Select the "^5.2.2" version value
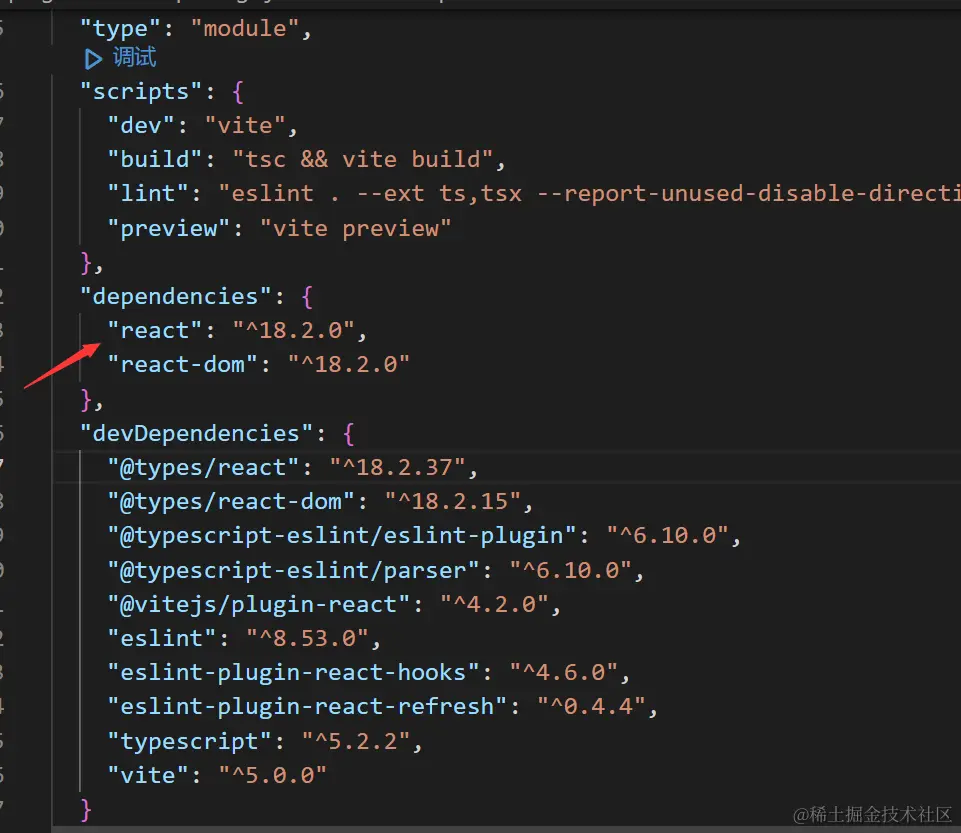The width and height of the screenshot is (961, 833). click(355, 742)
